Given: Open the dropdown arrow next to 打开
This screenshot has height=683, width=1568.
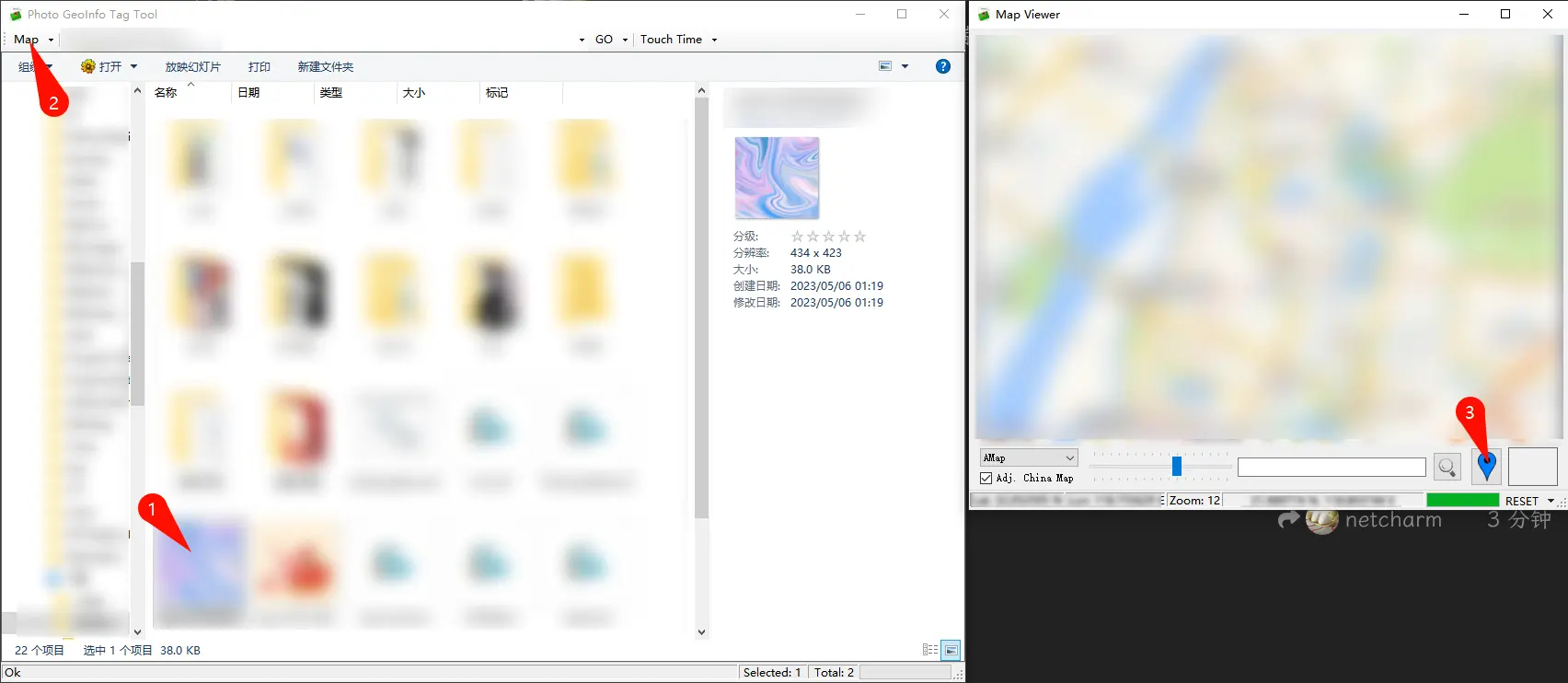Looking at the screenshot, I should 133,66.
